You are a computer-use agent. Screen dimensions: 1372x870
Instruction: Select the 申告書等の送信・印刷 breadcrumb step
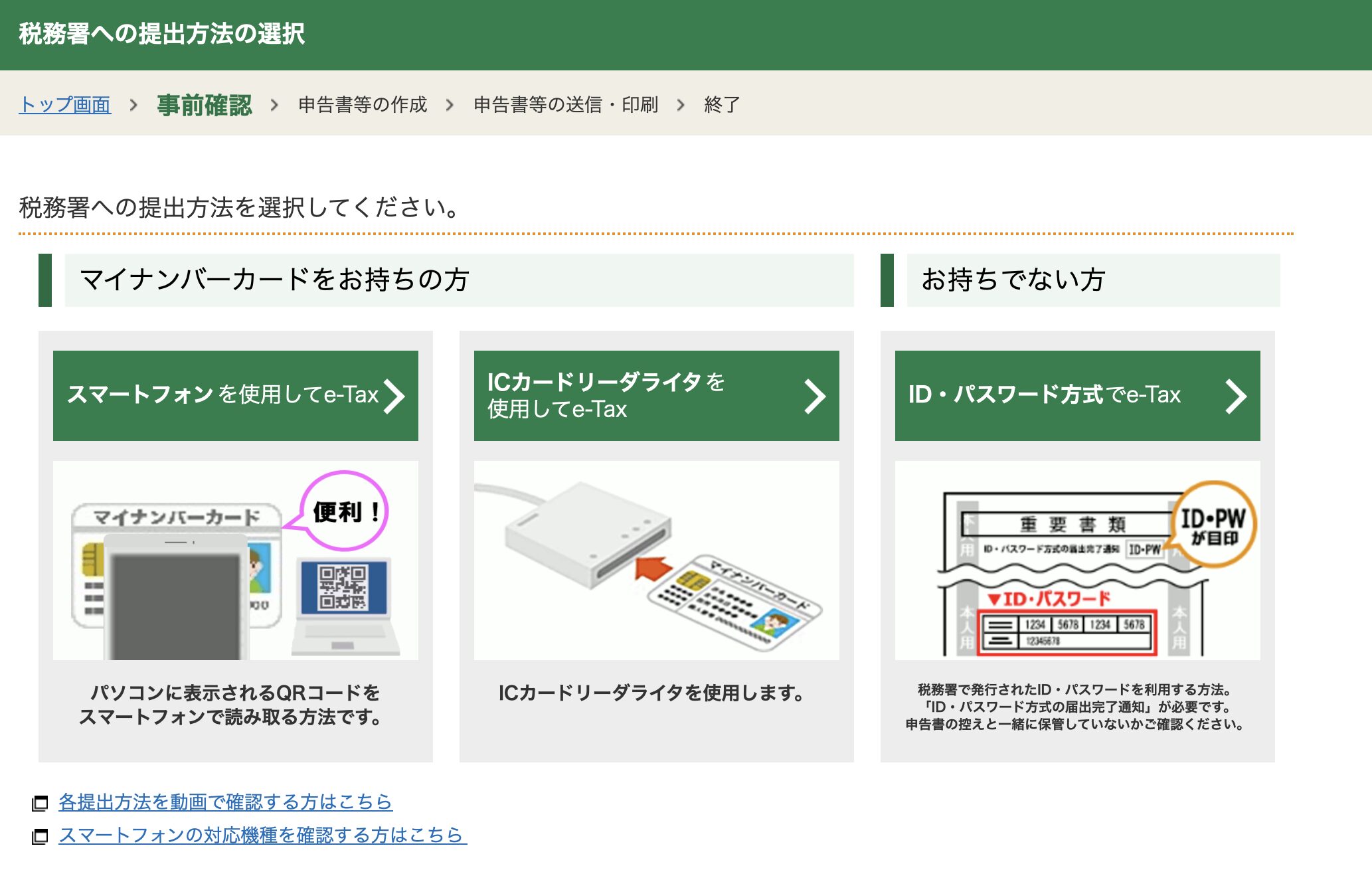[565, 105]
